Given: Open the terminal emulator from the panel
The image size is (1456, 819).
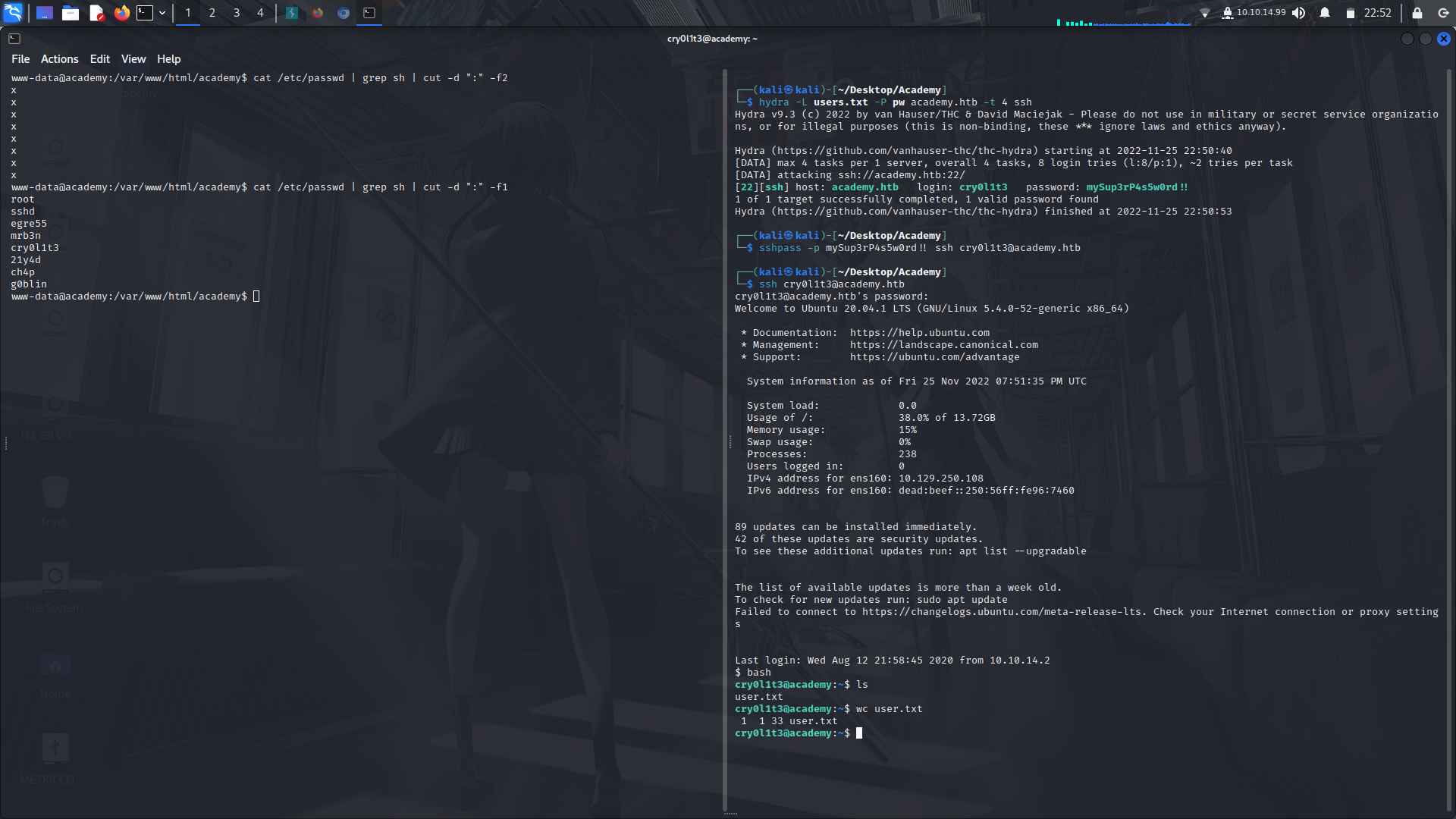Looking at the screenshot, I should coord(144,13).
